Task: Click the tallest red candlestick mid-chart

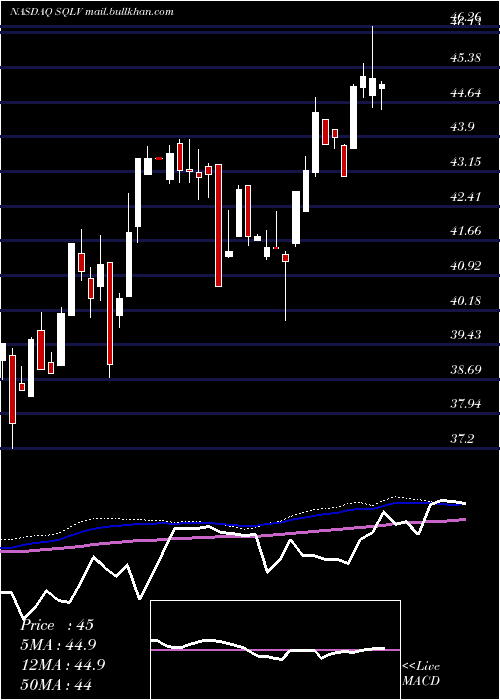Action: 218,225
